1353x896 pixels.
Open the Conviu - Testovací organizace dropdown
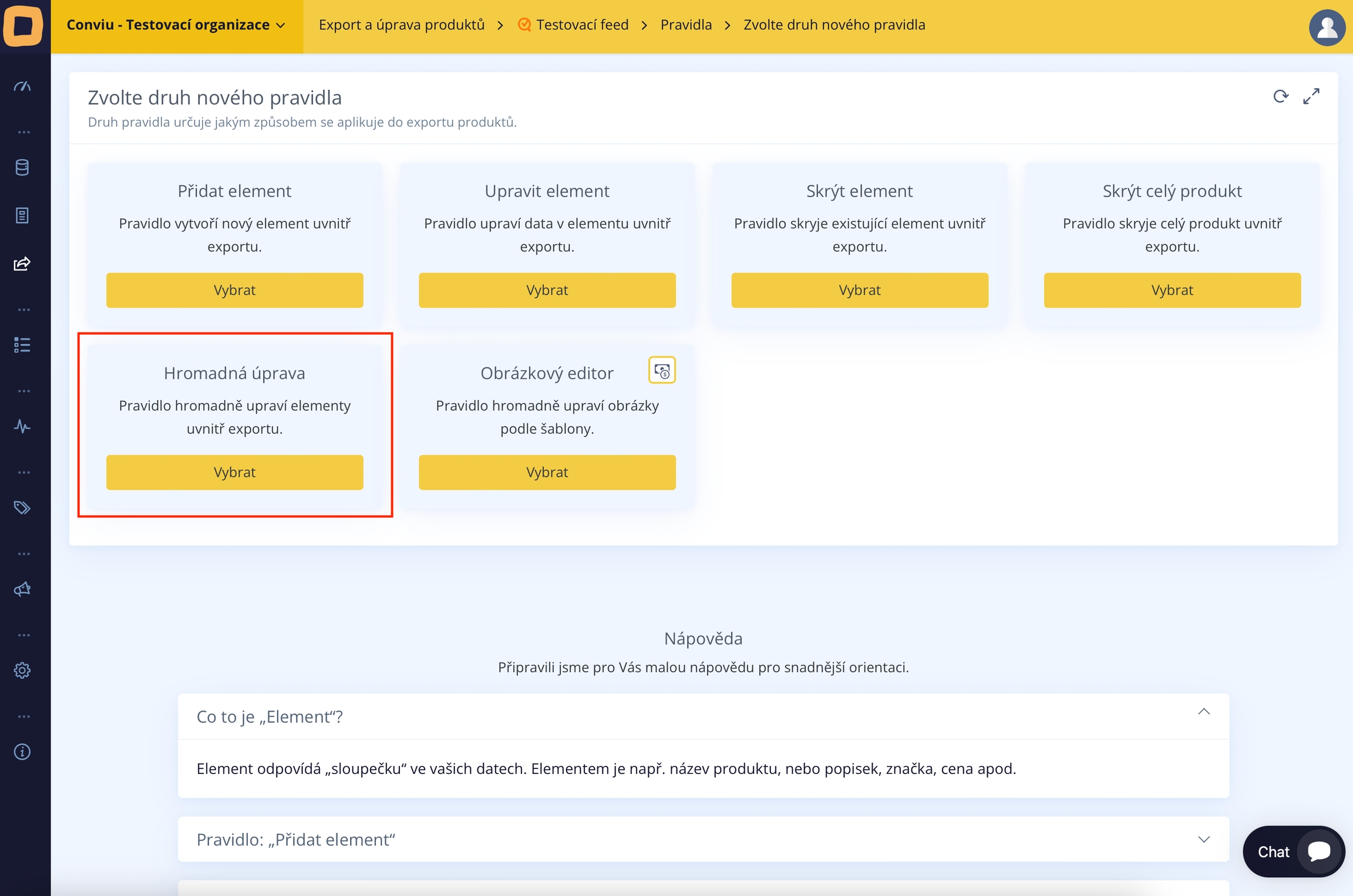click(x=176, y=25)
